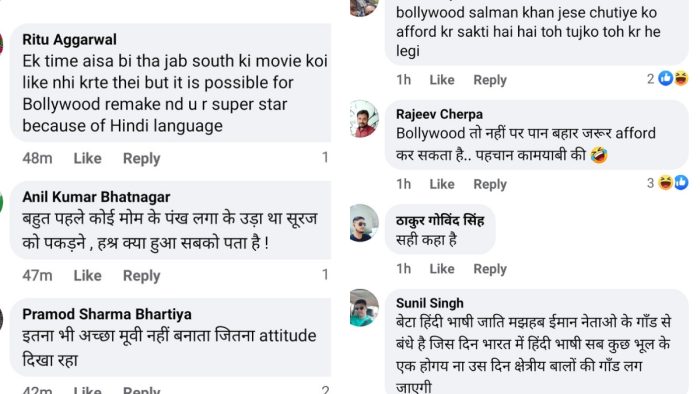This screenshot has height=394, width=700.
Task: View the reaction count on Ritu Aggarwal's comment
Action: tap(325, 157)
